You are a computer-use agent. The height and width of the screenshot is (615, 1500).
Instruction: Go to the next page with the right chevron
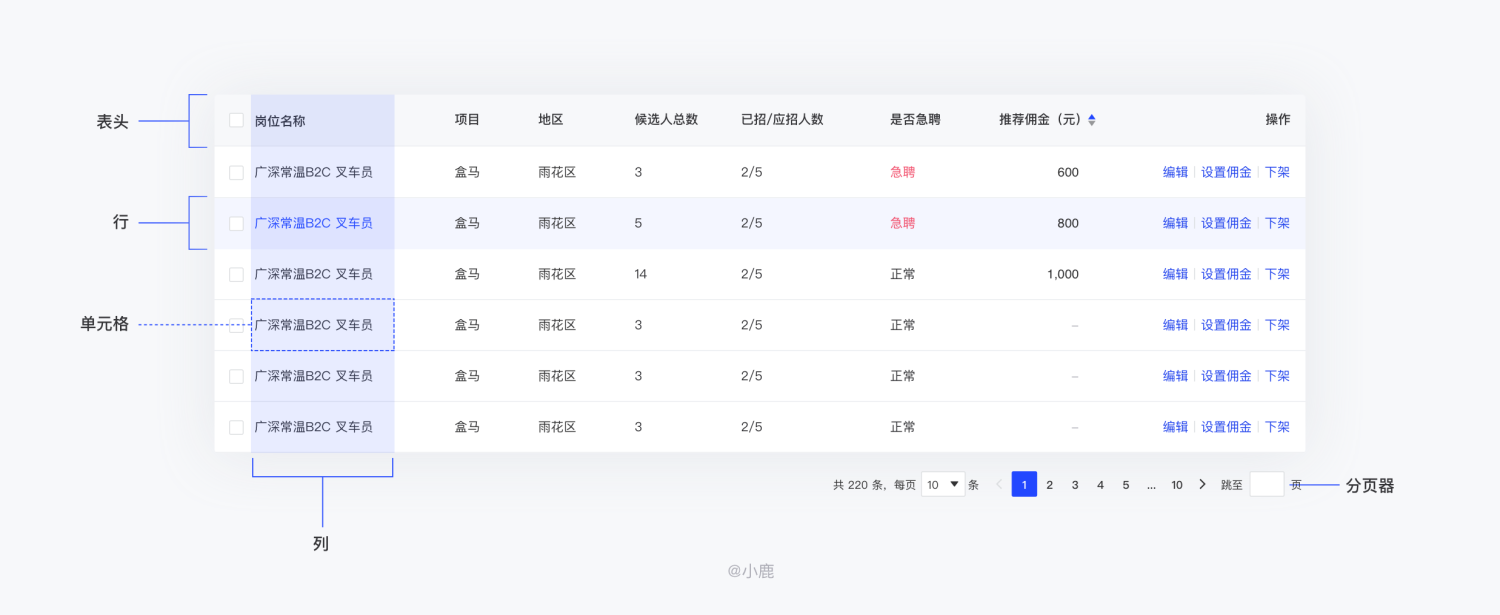(1202, 484)
